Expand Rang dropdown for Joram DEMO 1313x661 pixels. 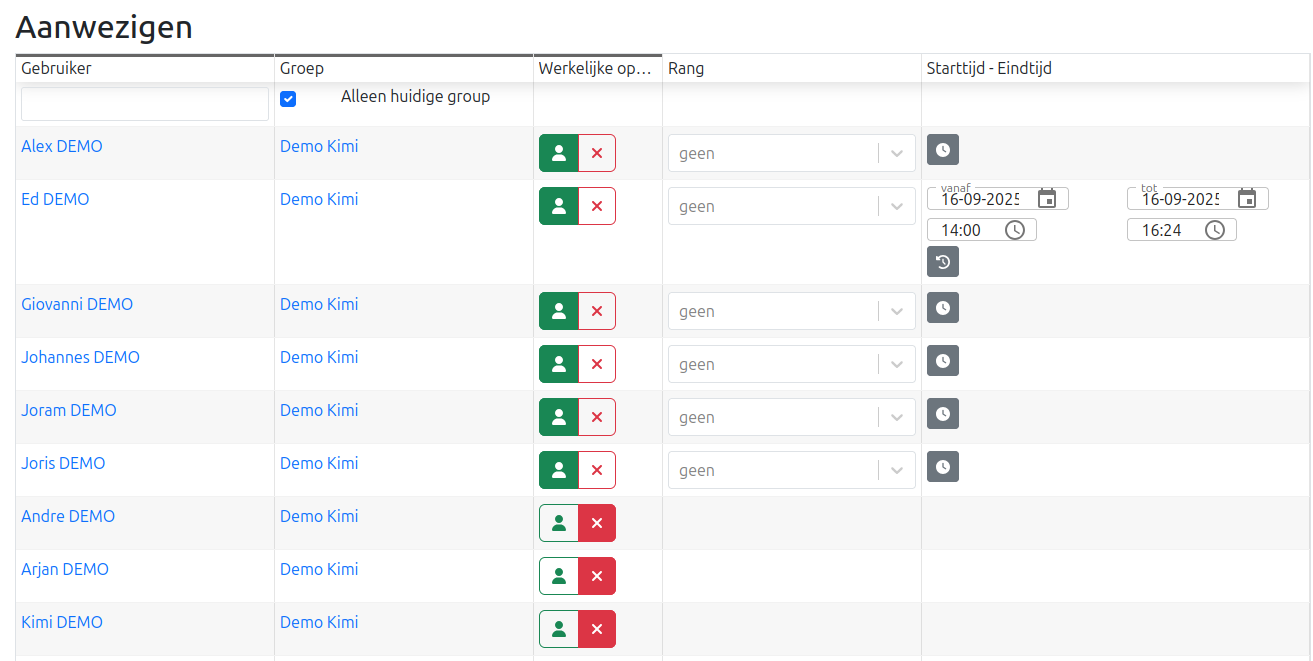pyautogui.click(x=896, y=418)
